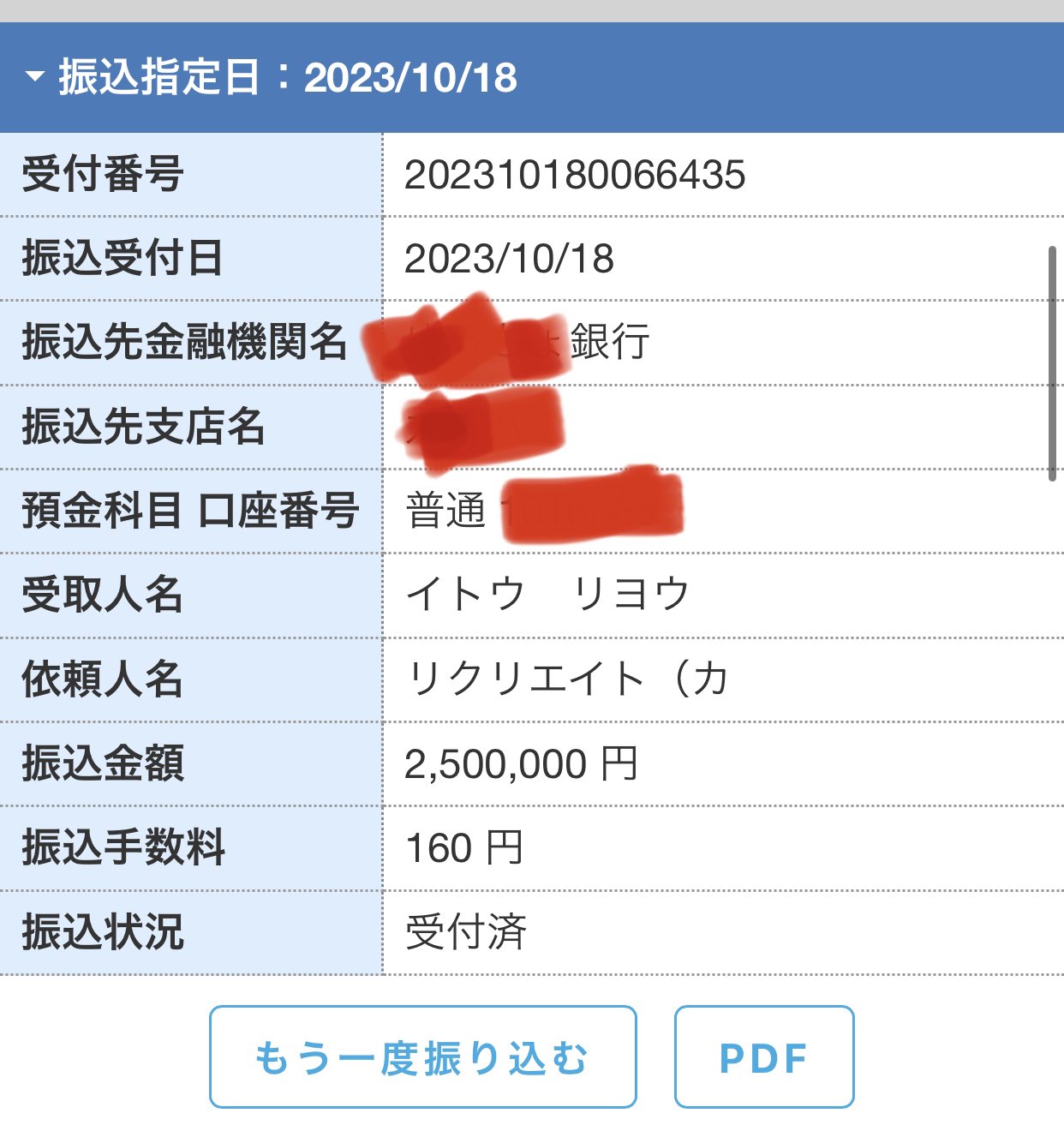
Task: Click the 振込状況 label cell
Action: (x=103, y=932)
